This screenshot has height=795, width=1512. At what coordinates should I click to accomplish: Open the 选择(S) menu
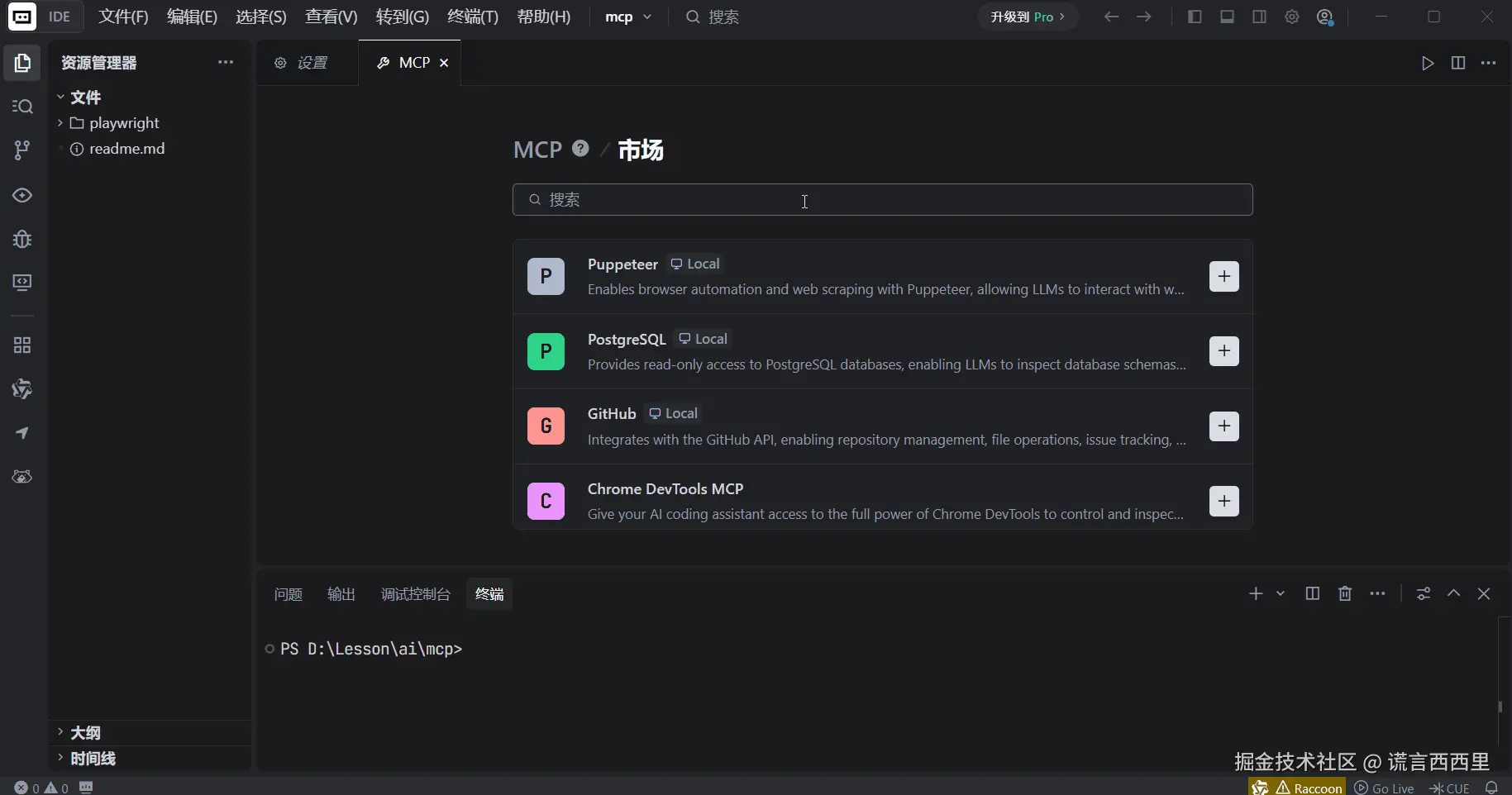(261, 17)
